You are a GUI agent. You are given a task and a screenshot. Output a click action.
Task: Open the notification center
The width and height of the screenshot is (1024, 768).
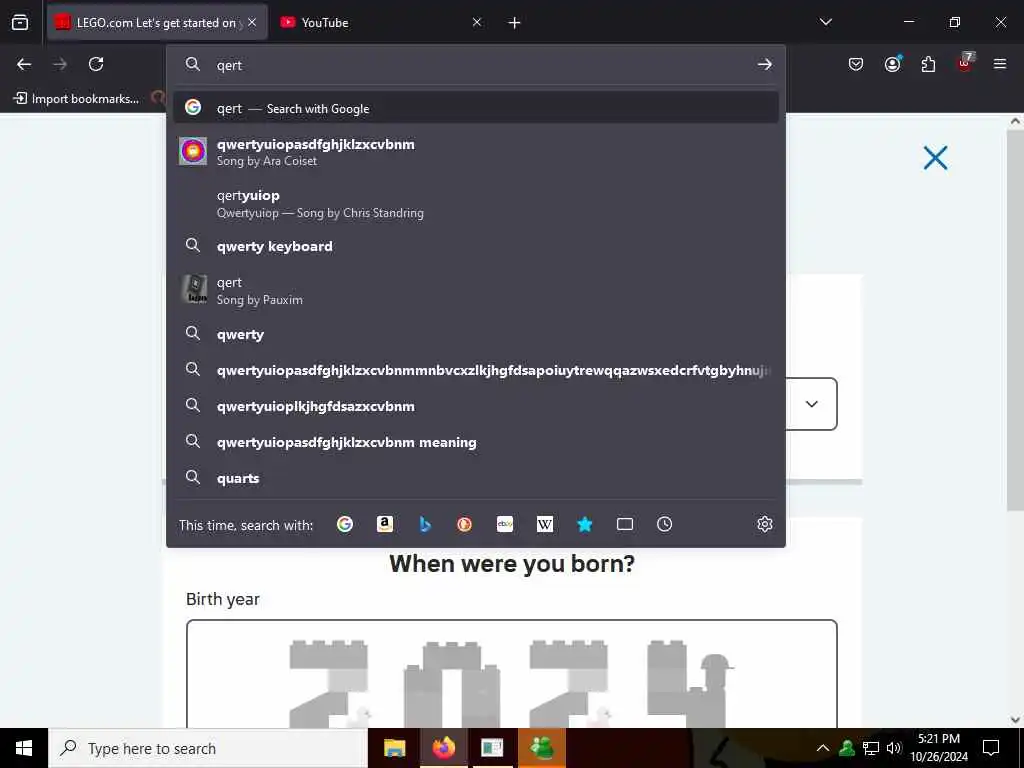point(991,748)
